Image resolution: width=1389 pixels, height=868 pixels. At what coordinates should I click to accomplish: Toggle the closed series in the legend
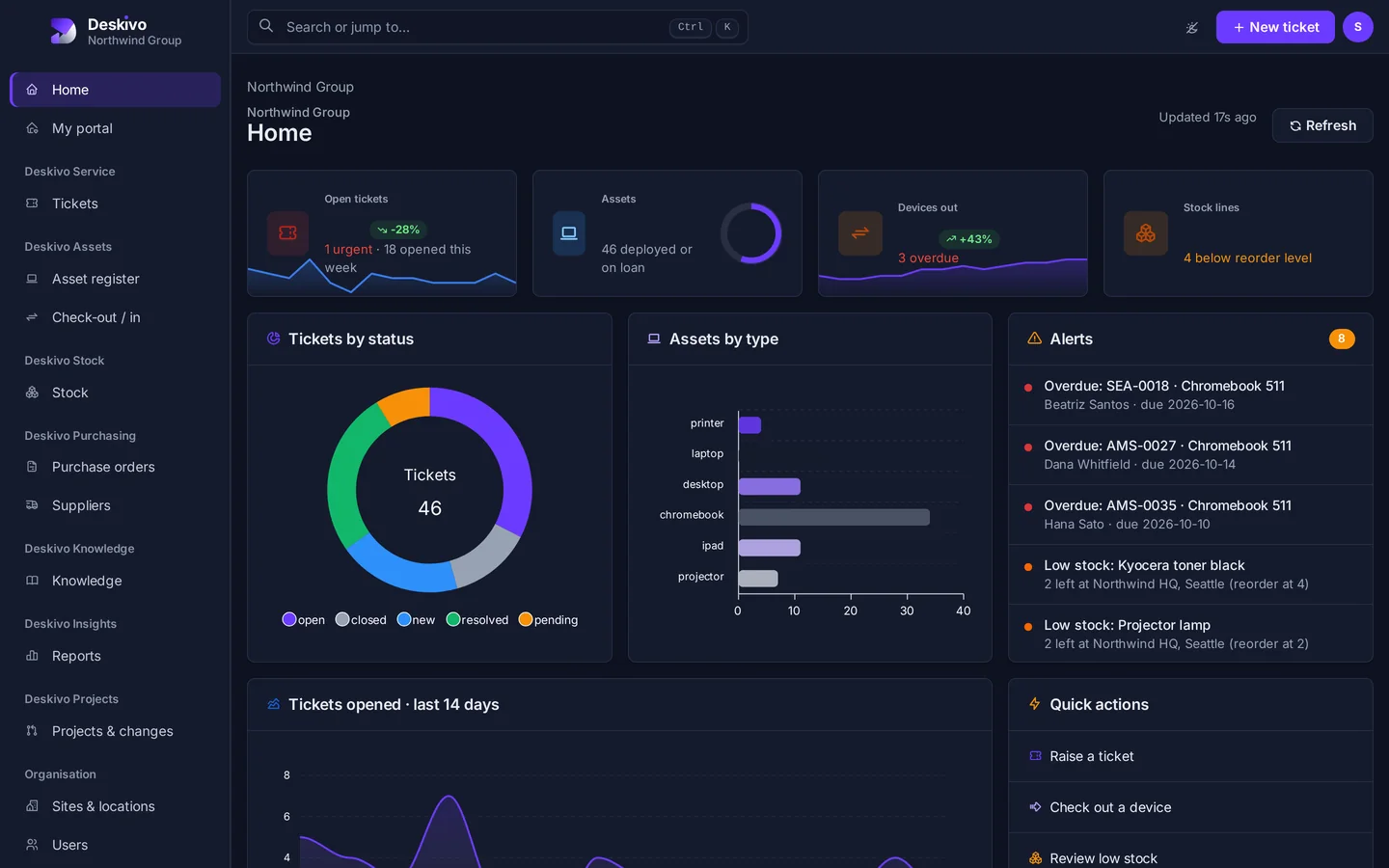pos(361,620)
